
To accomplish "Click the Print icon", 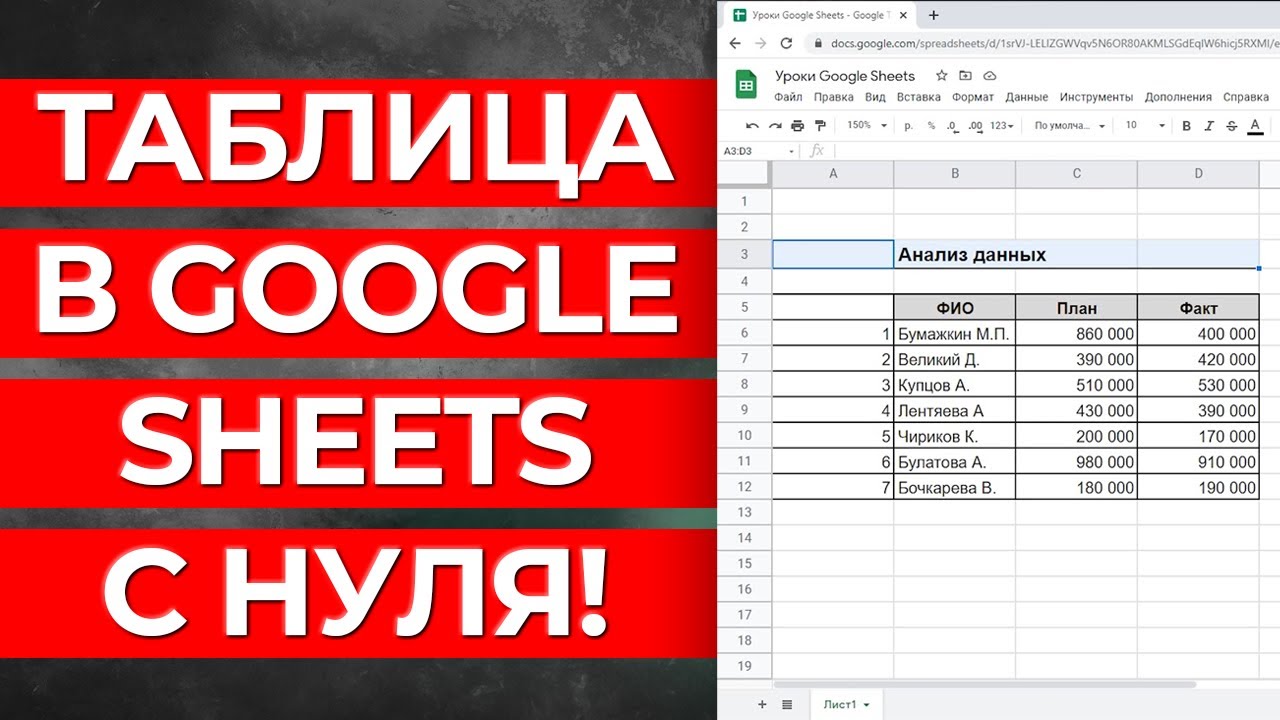I will tap(797, 126).
